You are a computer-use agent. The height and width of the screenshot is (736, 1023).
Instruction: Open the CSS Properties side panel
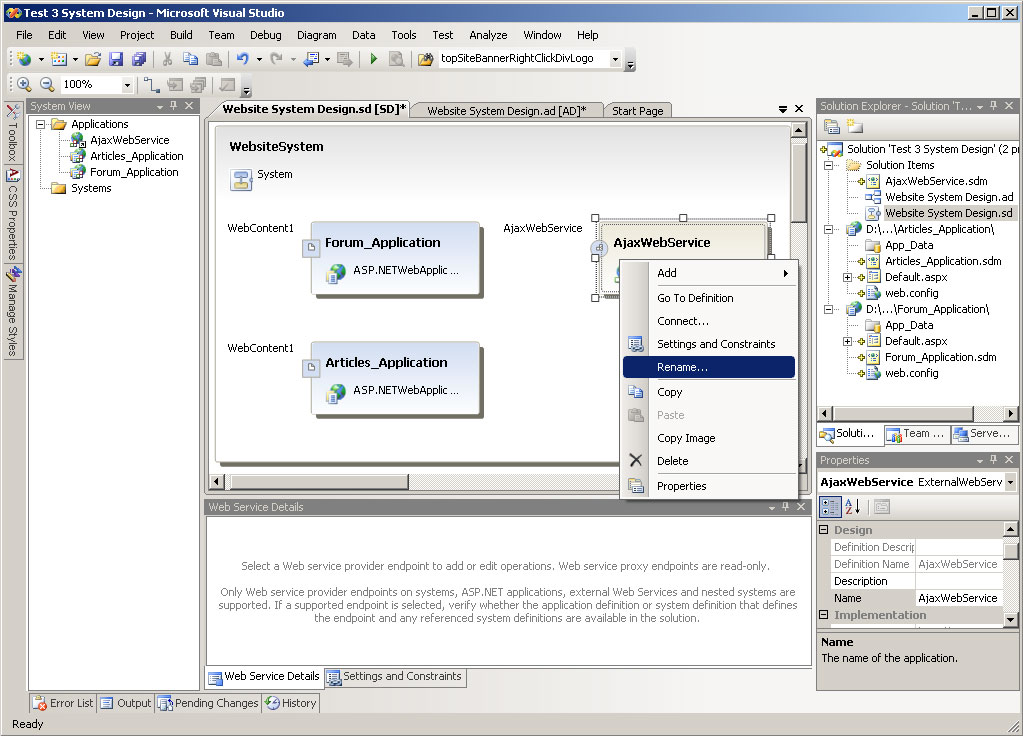coord(12,214)
